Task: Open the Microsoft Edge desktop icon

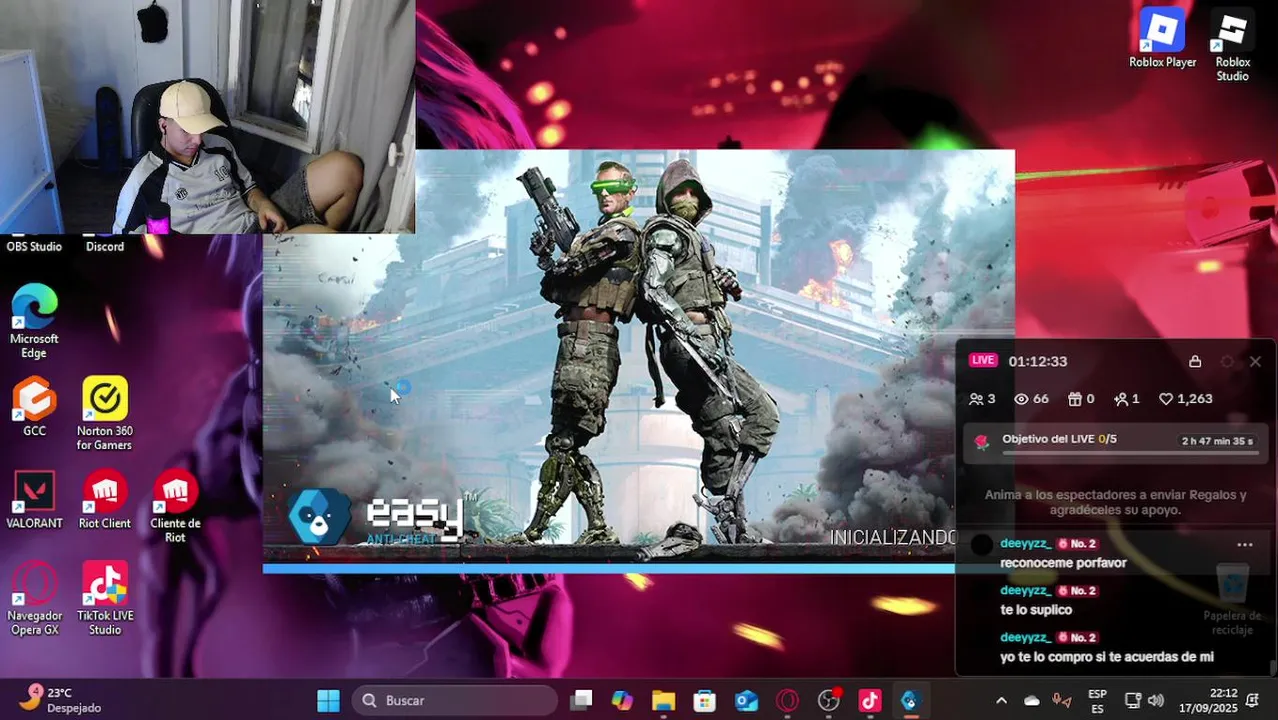Action: 34,321
